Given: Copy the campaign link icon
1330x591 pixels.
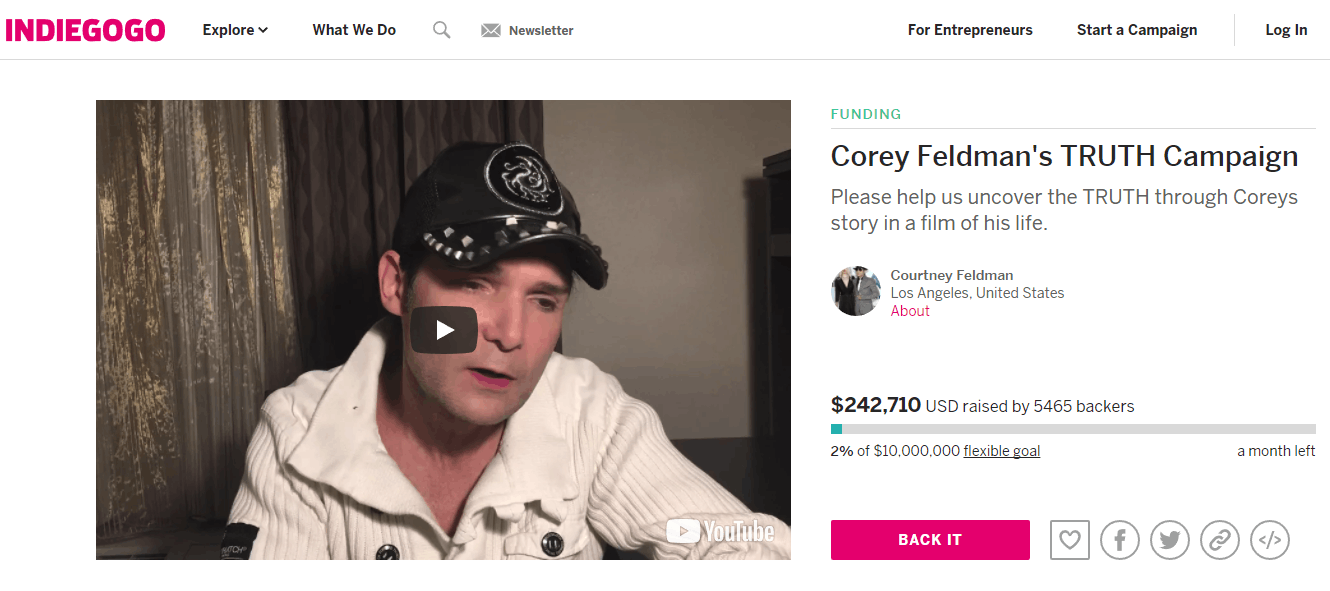Looking at the screenshot, I should tap(1220, 540).
